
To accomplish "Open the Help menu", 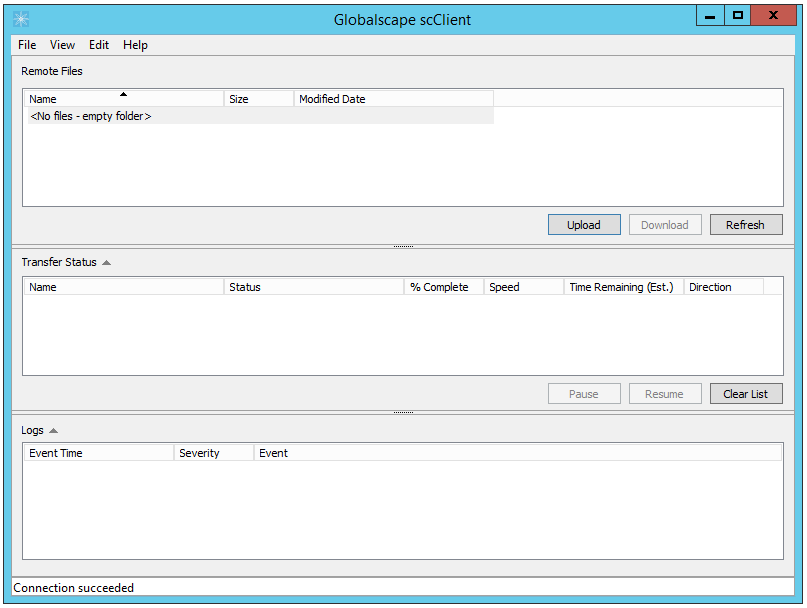I will coord(135,45).
